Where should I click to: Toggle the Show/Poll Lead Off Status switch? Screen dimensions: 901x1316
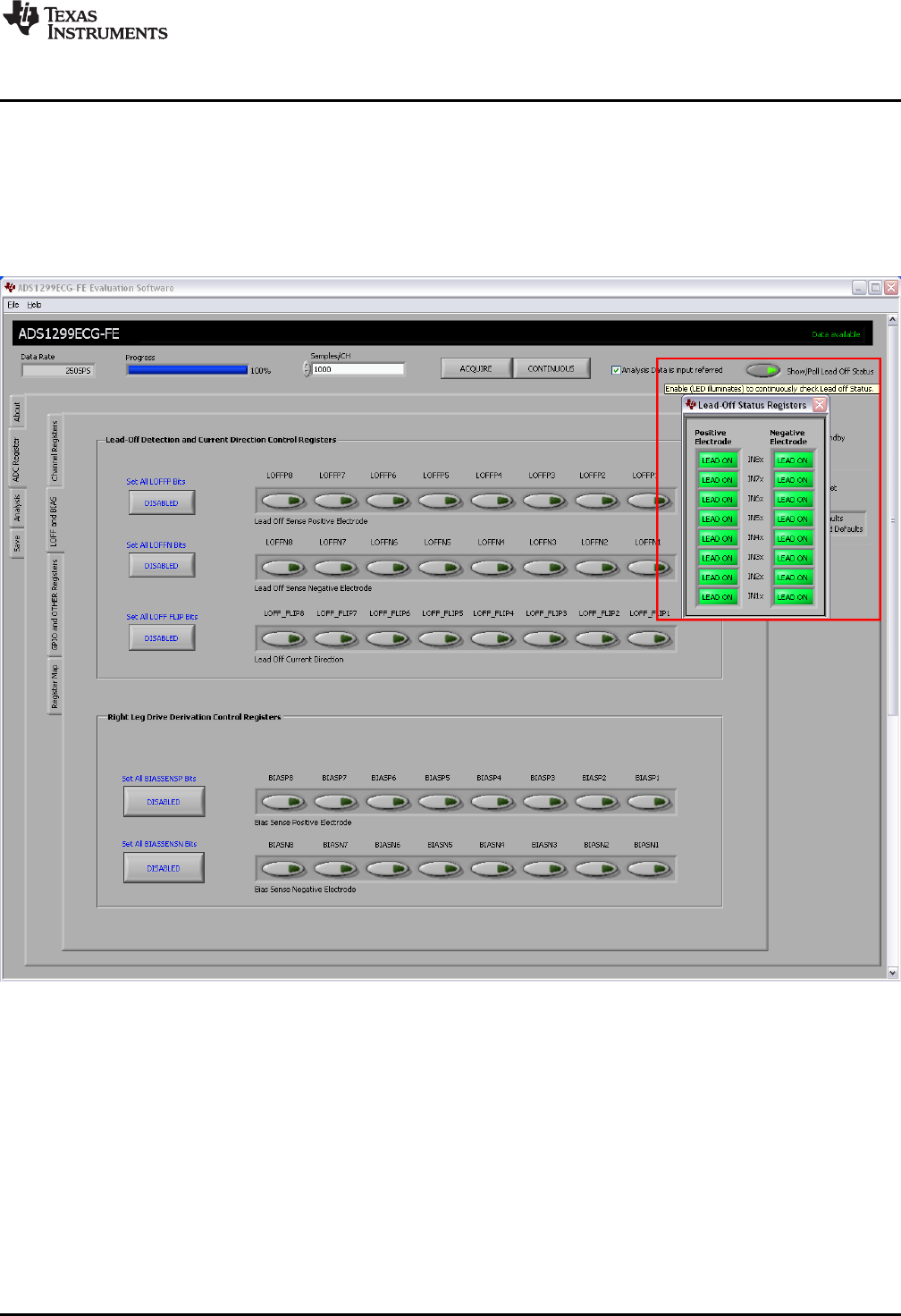763,370
